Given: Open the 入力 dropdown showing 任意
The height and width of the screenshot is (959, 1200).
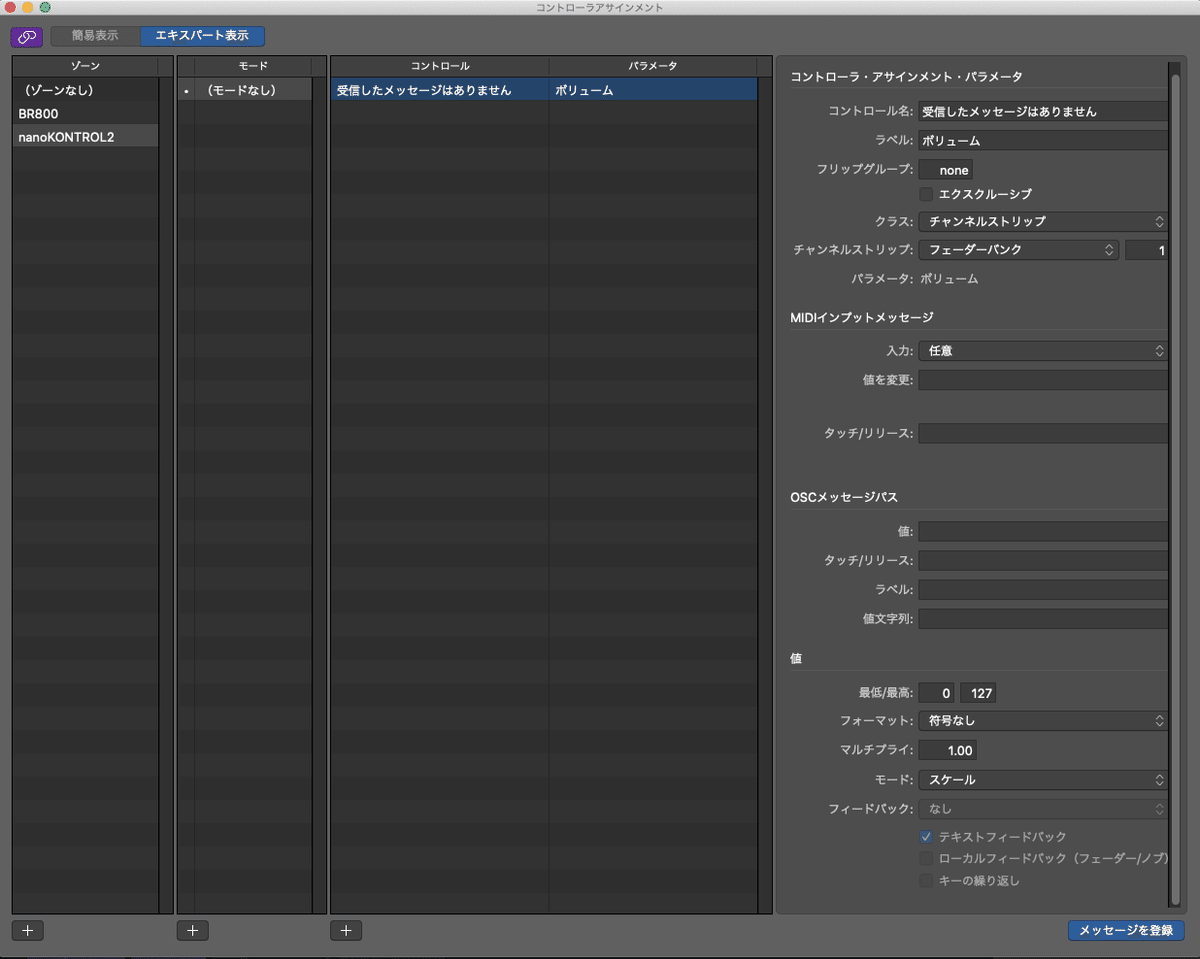Looking at the screenshot, I should click(1043, 351).
